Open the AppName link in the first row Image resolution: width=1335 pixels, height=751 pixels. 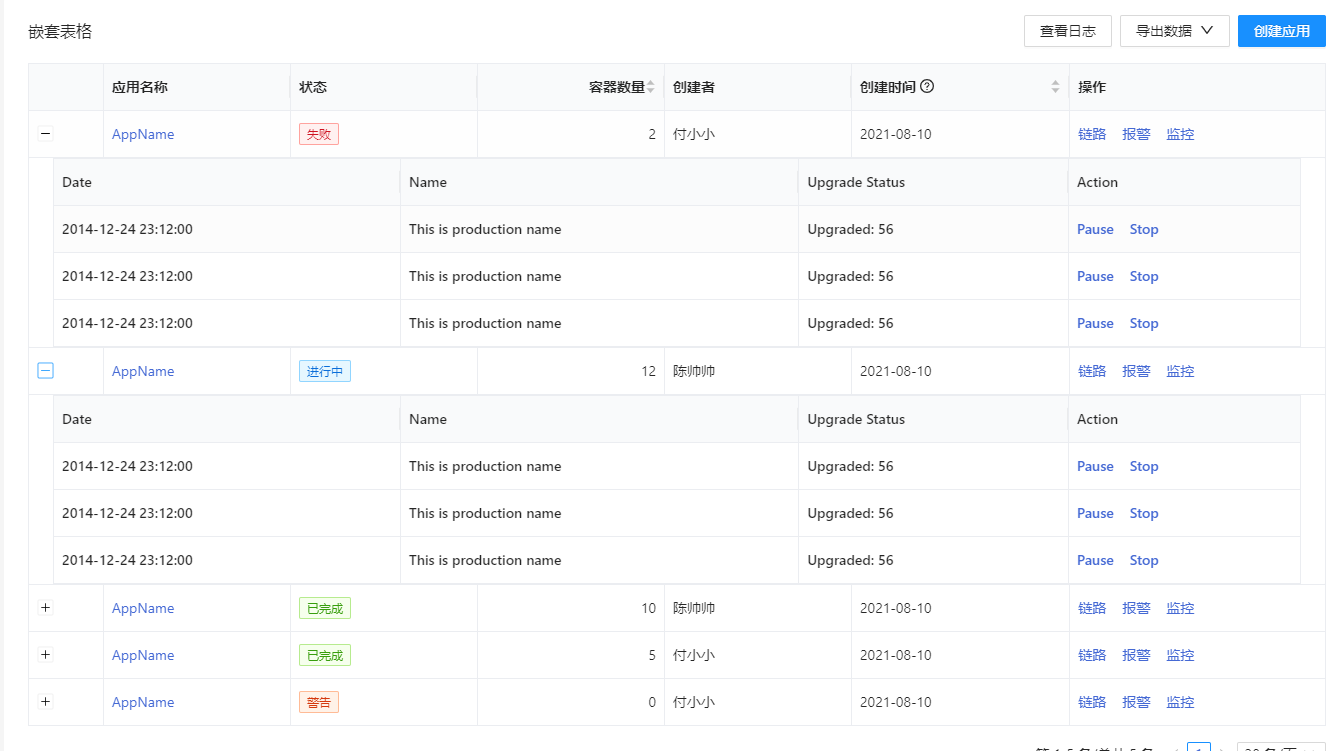[142, 133]
